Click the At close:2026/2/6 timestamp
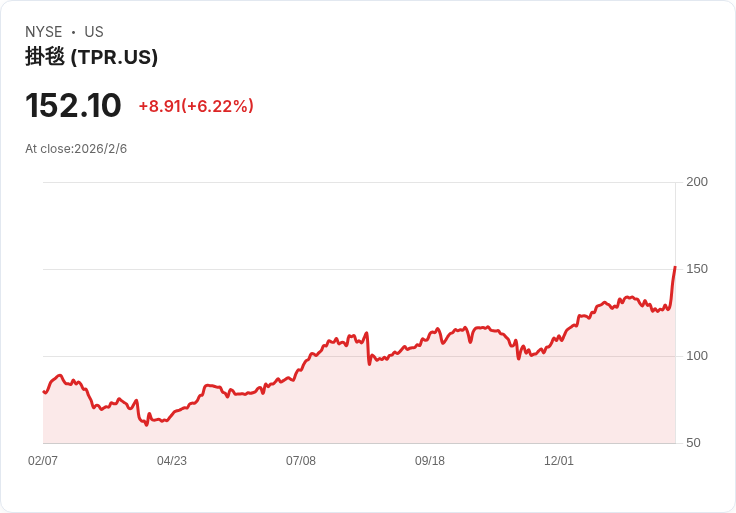736x513 pixels. coord(76,149)
